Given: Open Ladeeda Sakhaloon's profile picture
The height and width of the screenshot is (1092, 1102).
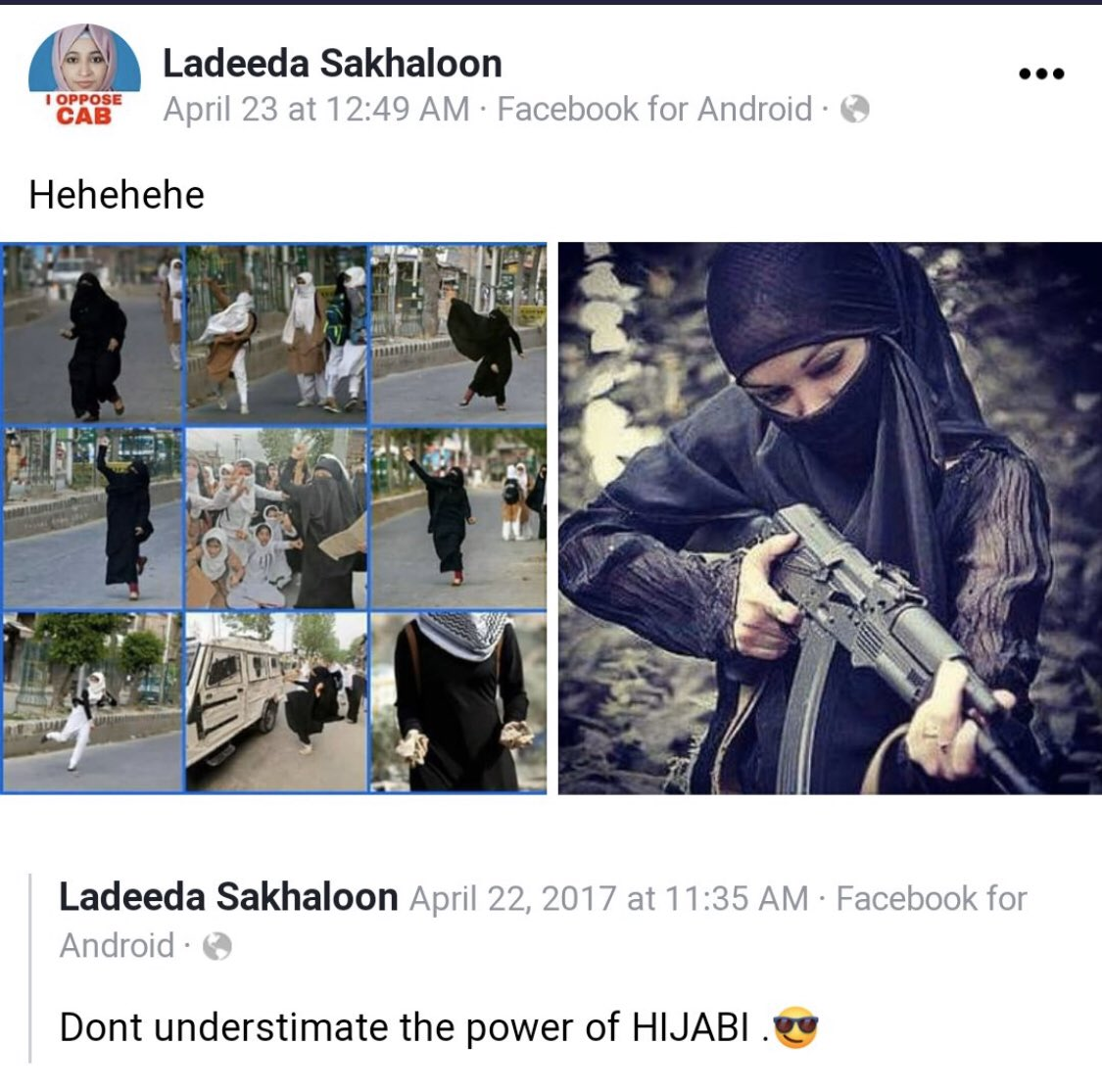Looking at the screenshot, I should 84,73.
